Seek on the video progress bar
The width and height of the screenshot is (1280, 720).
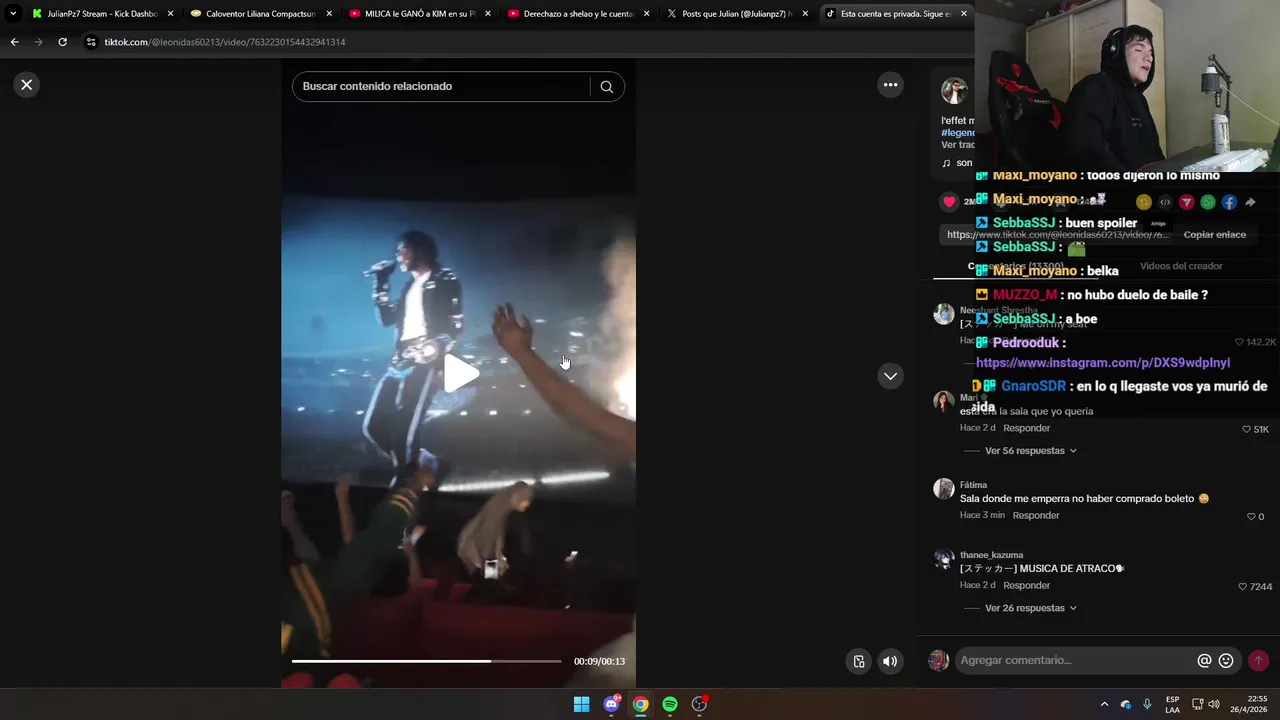click(x=426, y=661)
